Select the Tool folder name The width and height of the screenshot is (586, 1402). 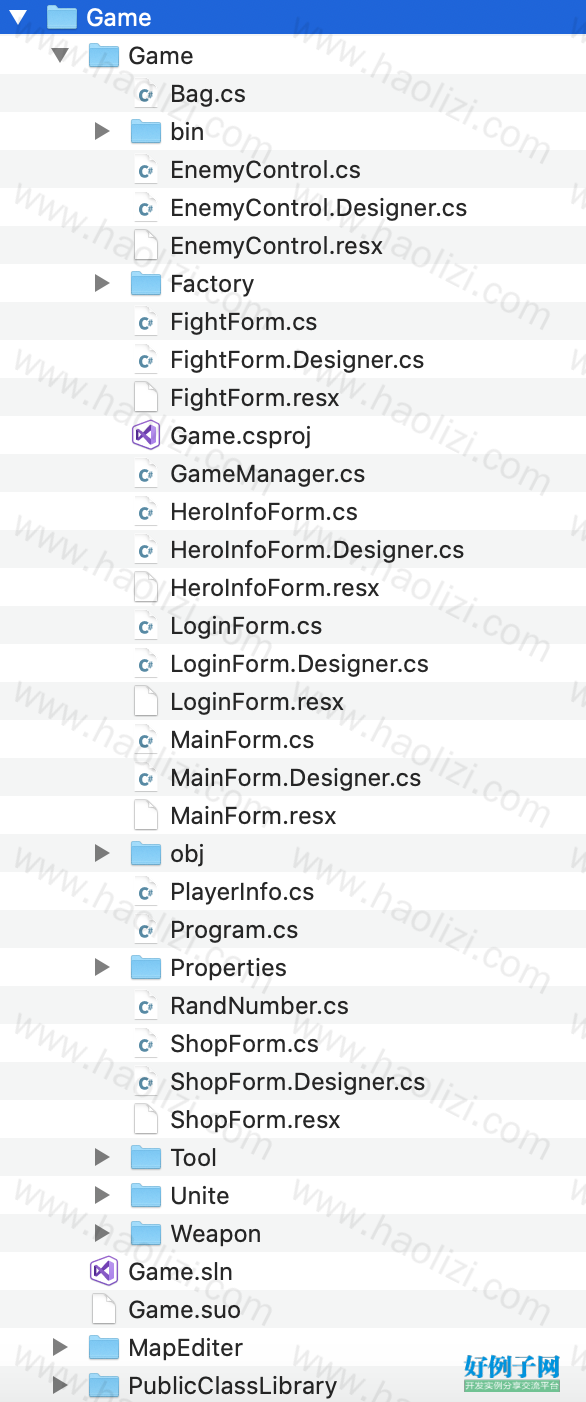point(193,1158)
